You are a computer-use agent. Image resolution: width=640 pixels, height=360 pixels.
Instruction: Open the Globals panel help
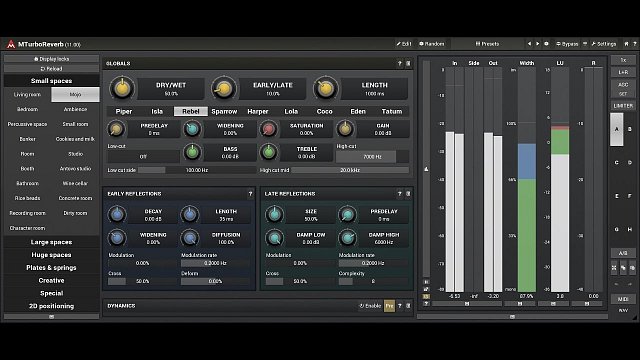[x=400, y=64]
